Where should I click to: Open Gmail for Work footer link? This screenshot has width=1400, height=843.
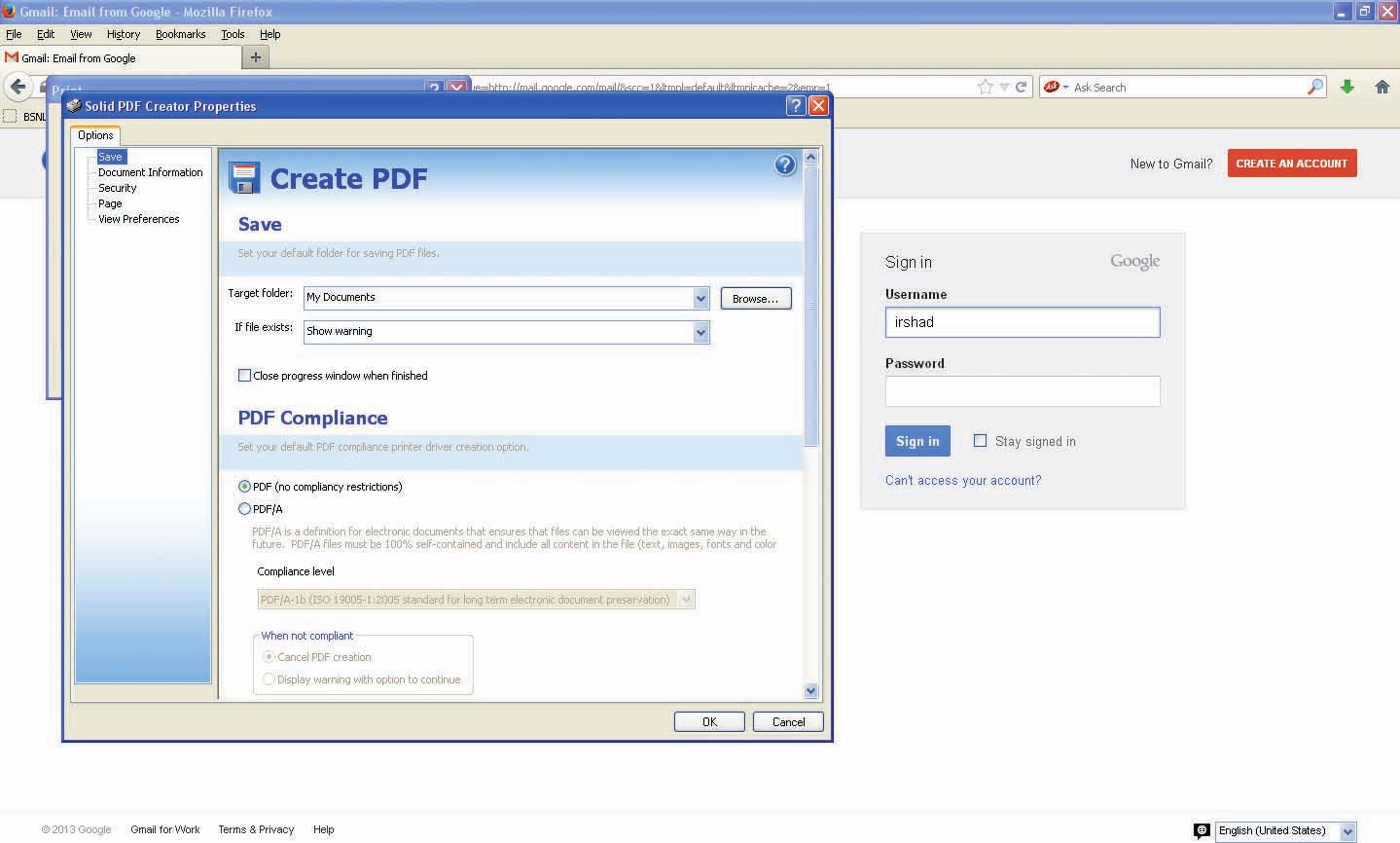pyautogui.click(x=165, y=829)
